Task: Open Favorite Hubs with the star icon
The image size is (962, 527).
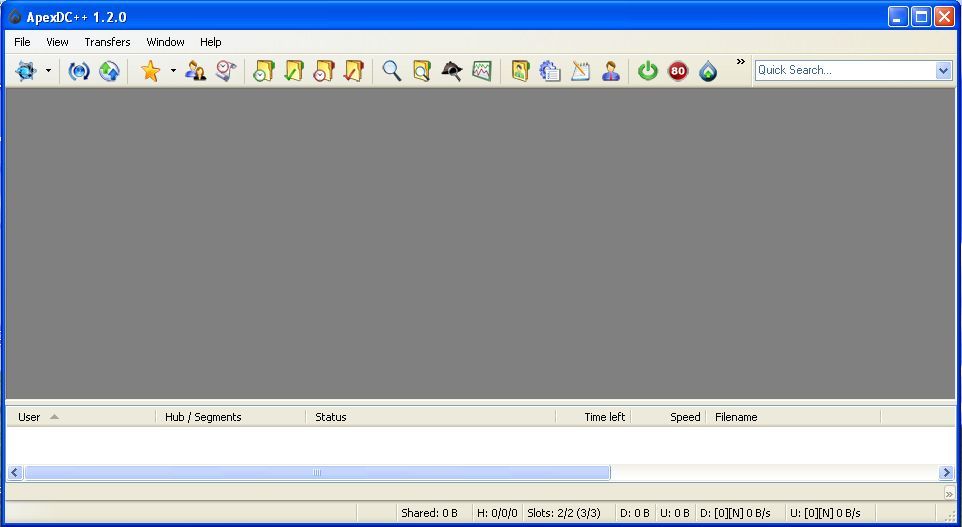Action: pyautogui.click(x=150, y=71)
